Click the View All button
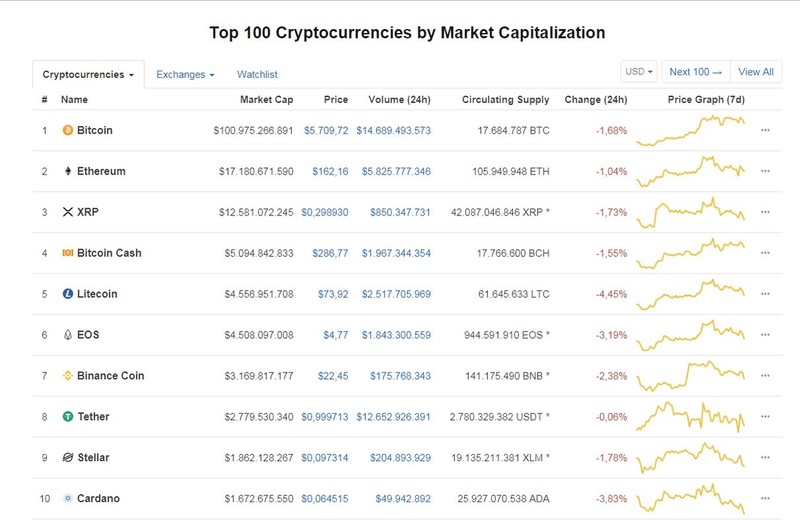The height and width of the screenshot is (520, 800). [756, 72]
